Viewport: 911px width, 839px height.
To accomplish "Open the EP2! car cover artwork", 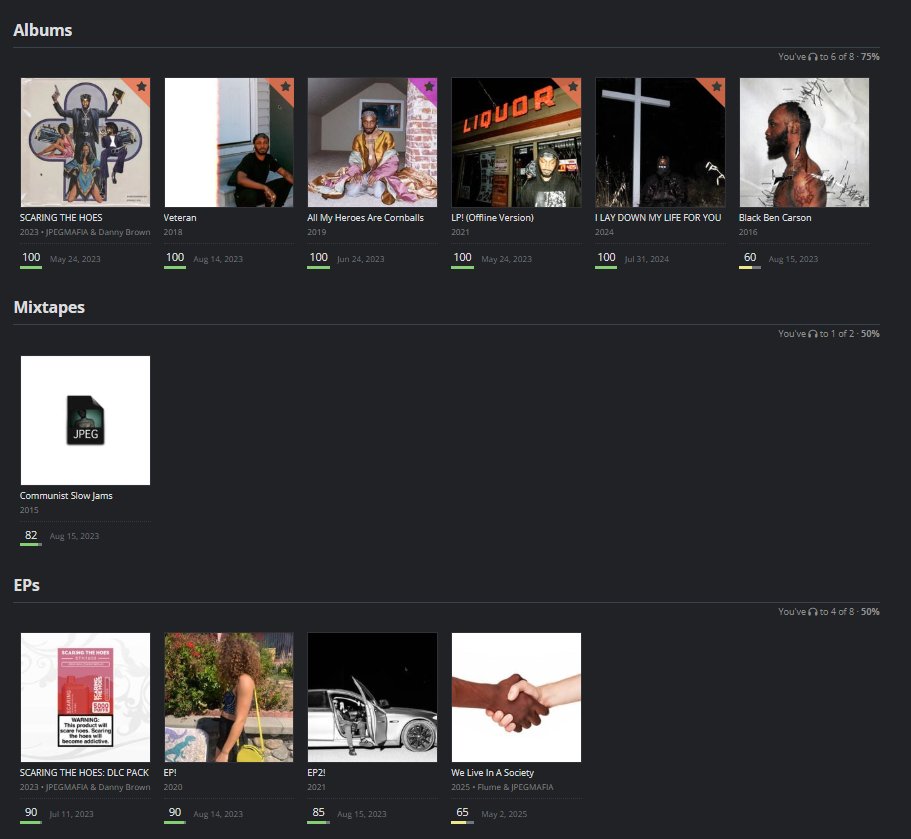I will (x=372, y=697).
